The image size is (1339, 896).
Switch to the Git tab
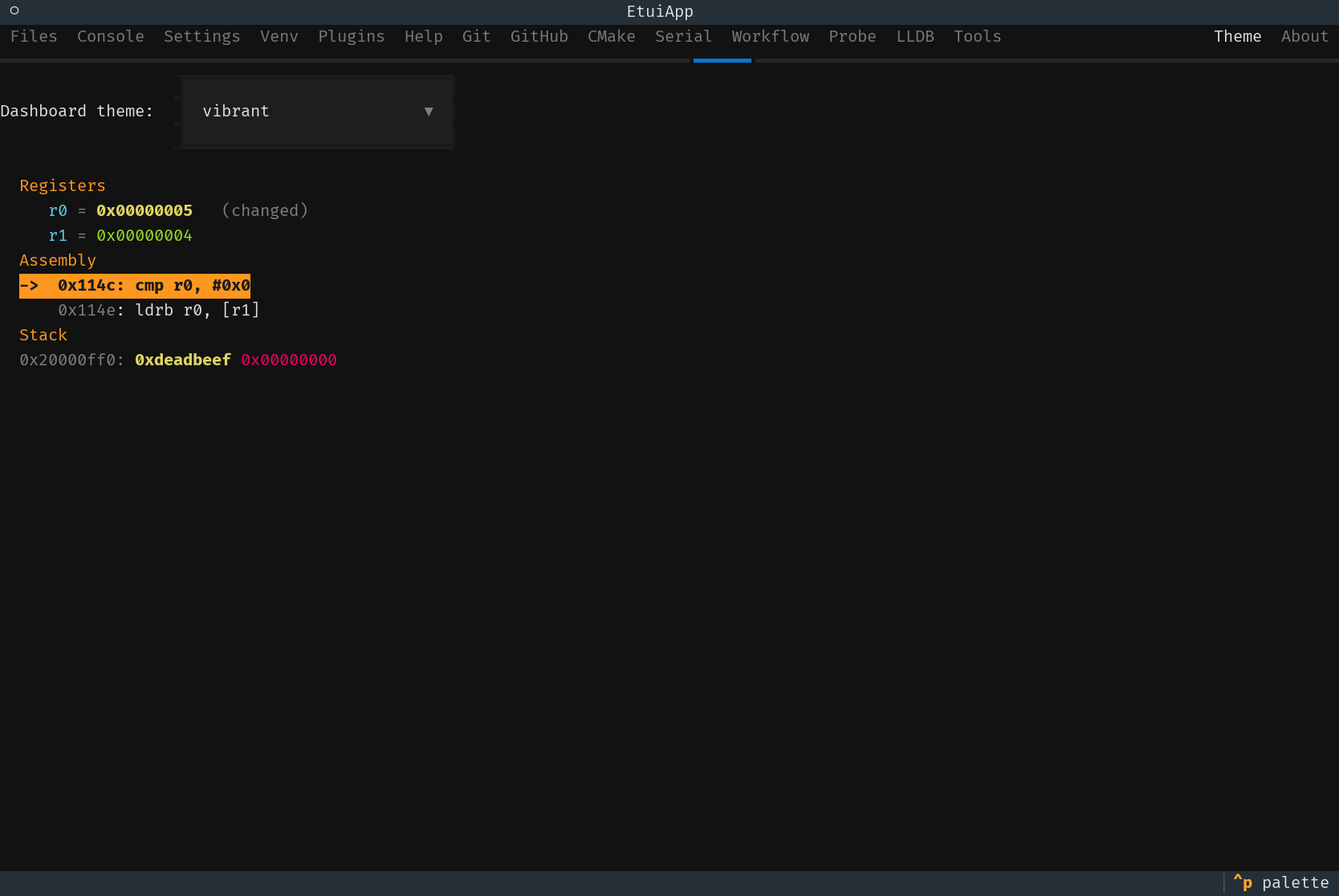pyautogui.click(x=477, y=36)
